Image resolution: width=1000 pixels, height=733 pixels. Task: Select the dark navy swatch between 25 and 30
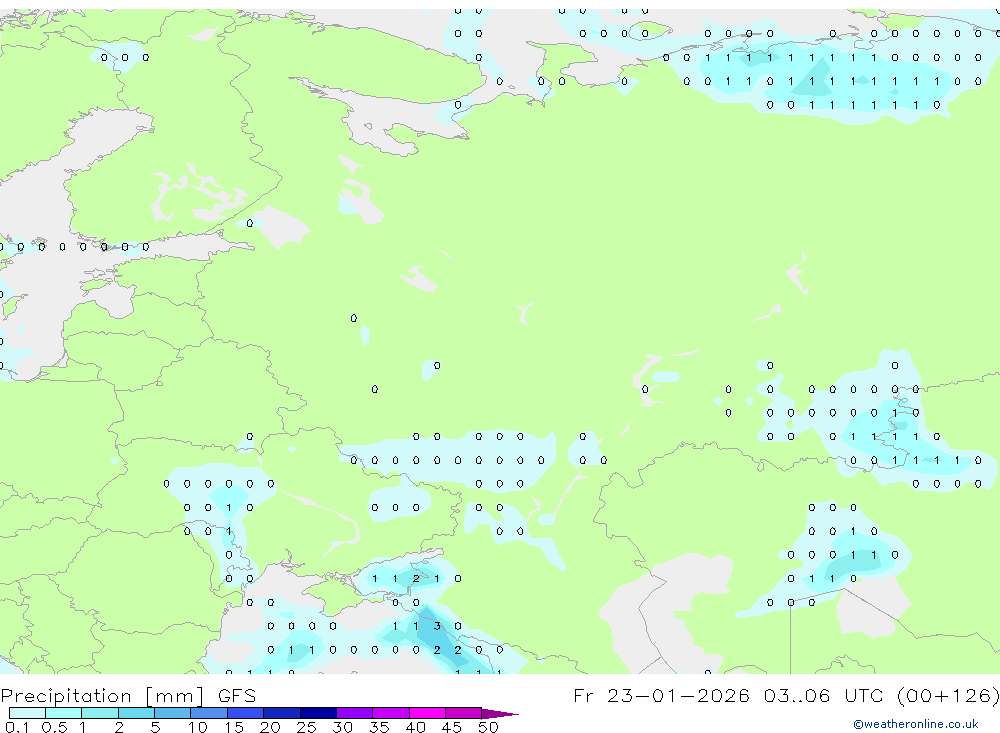tap(318, 713)
